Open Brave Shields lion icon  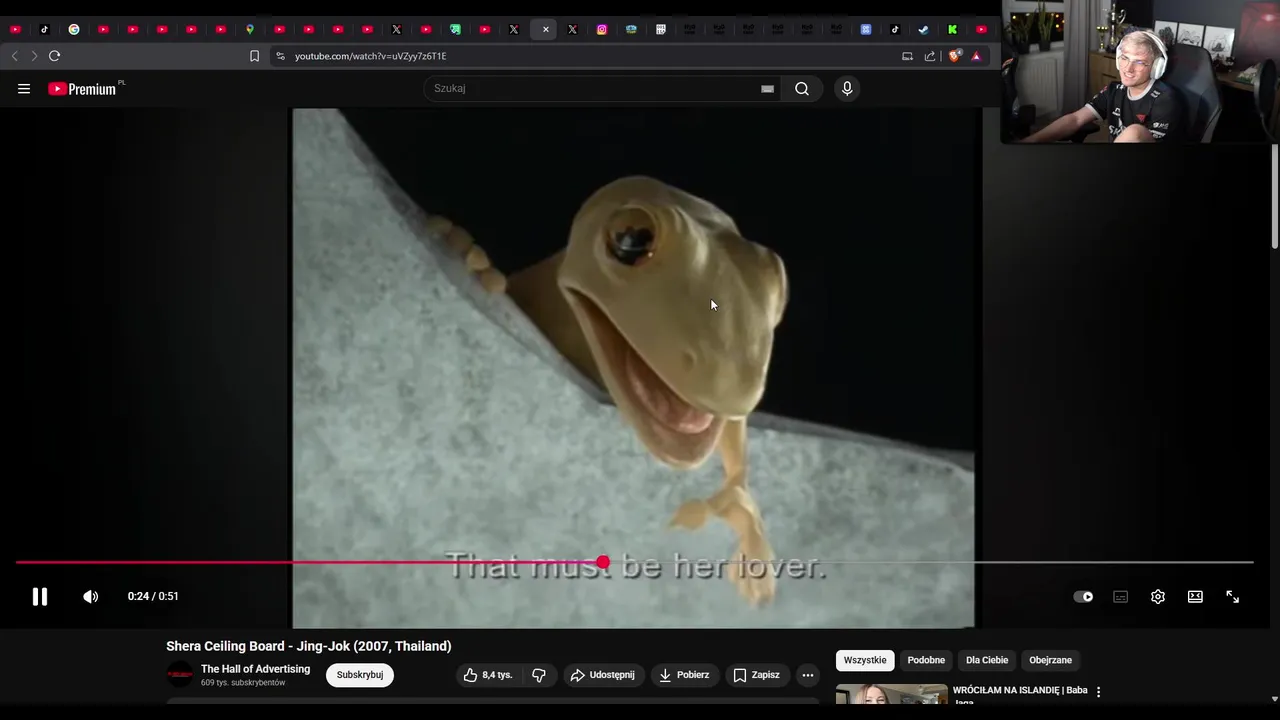(955, 56)
